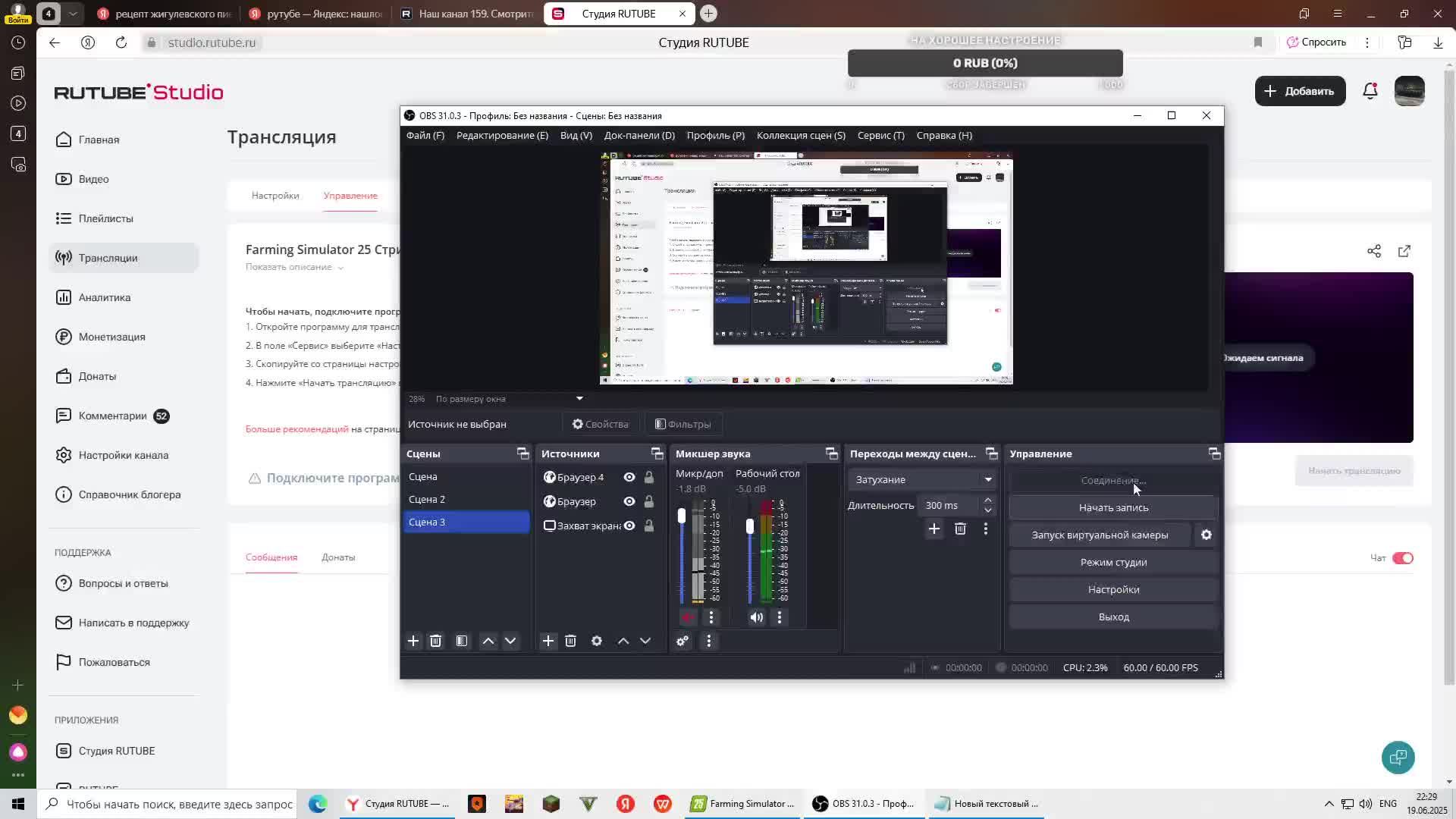This screenshot has width=1456, height=819.
Task: Open scene filters icon in Scenes panel
Action: pos(462,642)
